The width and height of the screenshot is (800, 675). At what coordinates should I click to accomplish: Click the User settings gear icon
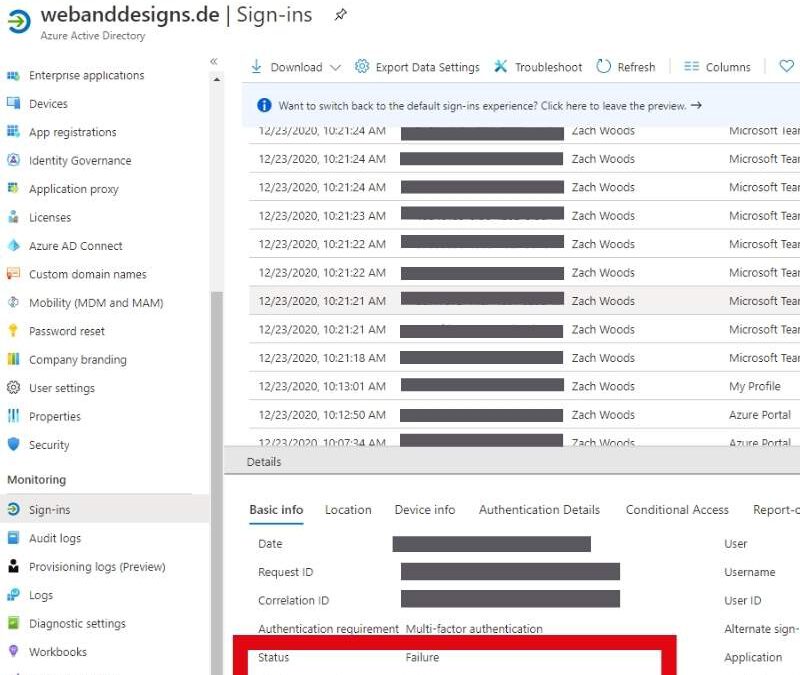click(x=13, y=388)
